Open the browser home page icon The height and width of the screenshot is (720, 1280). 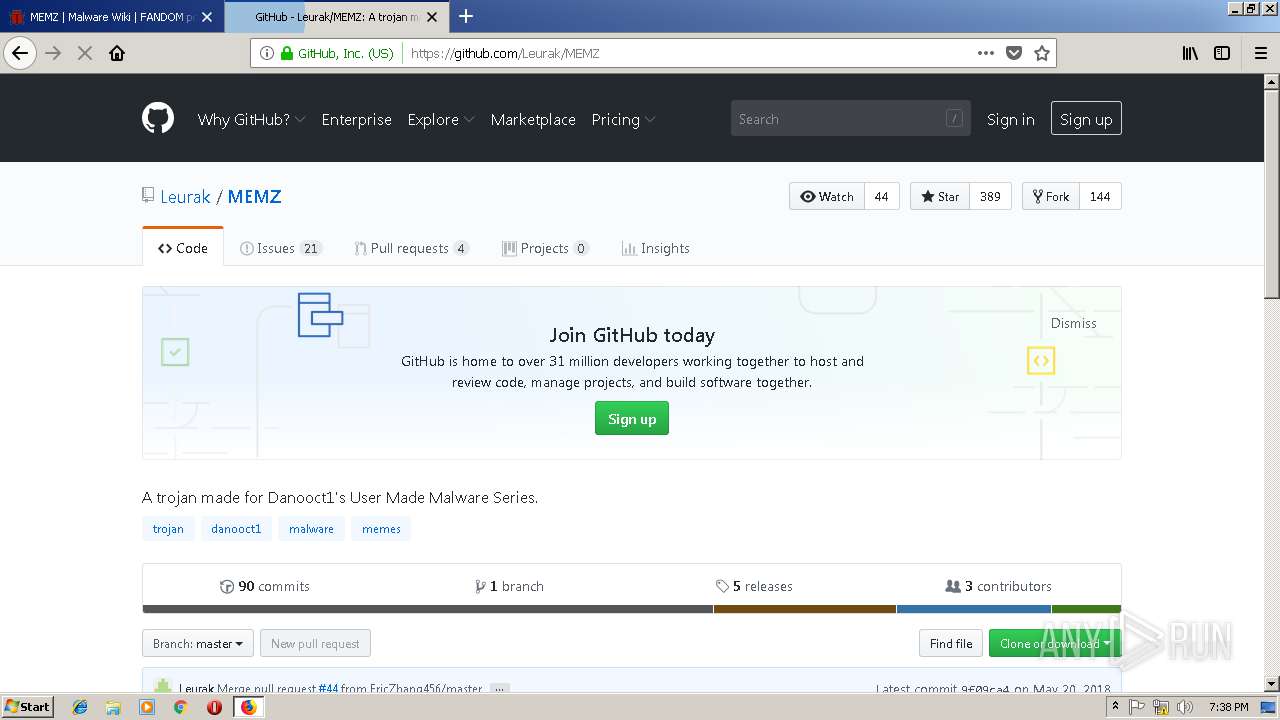117,54
